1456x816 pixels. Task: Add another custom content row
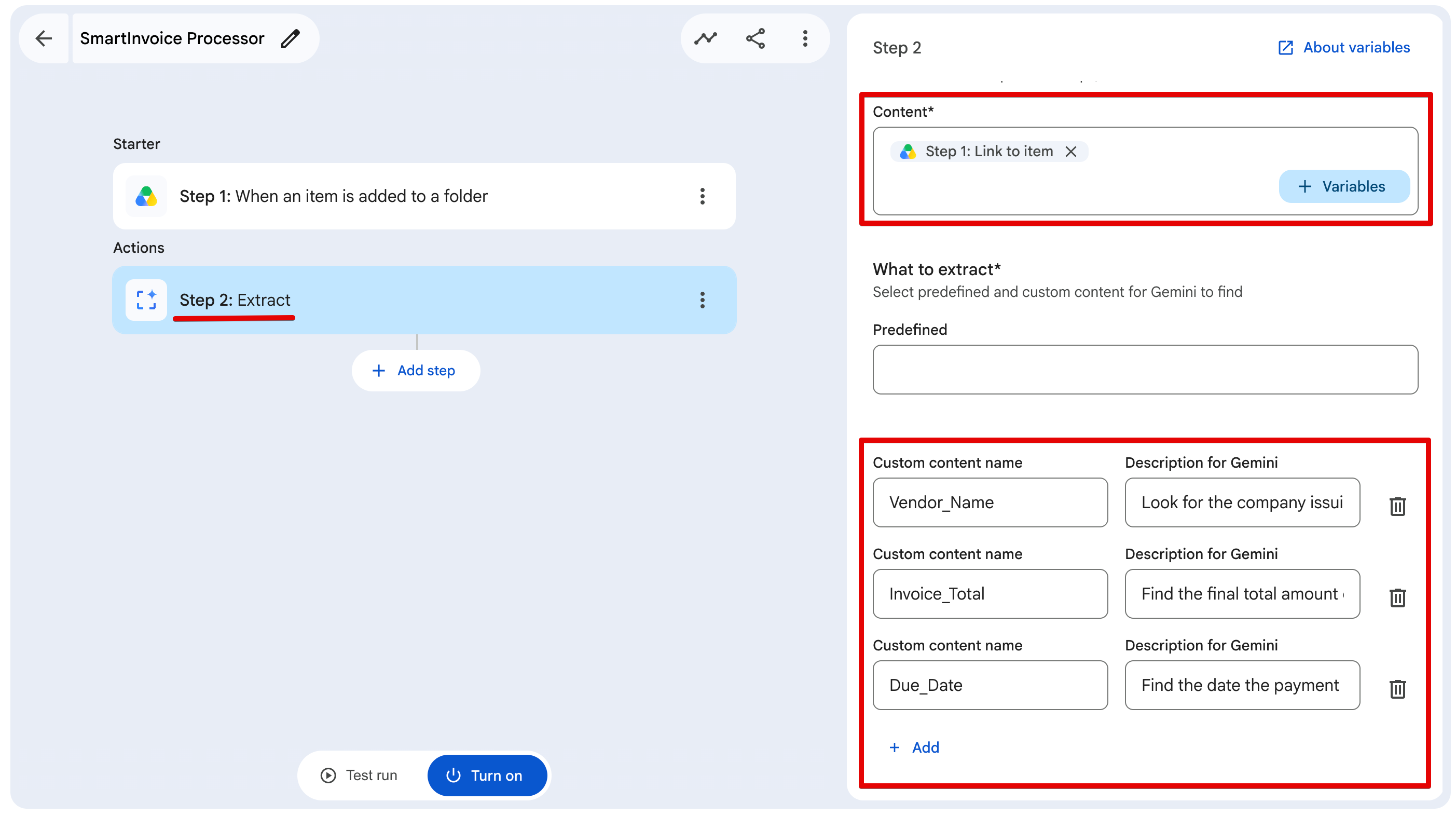(x=914, y=747)
